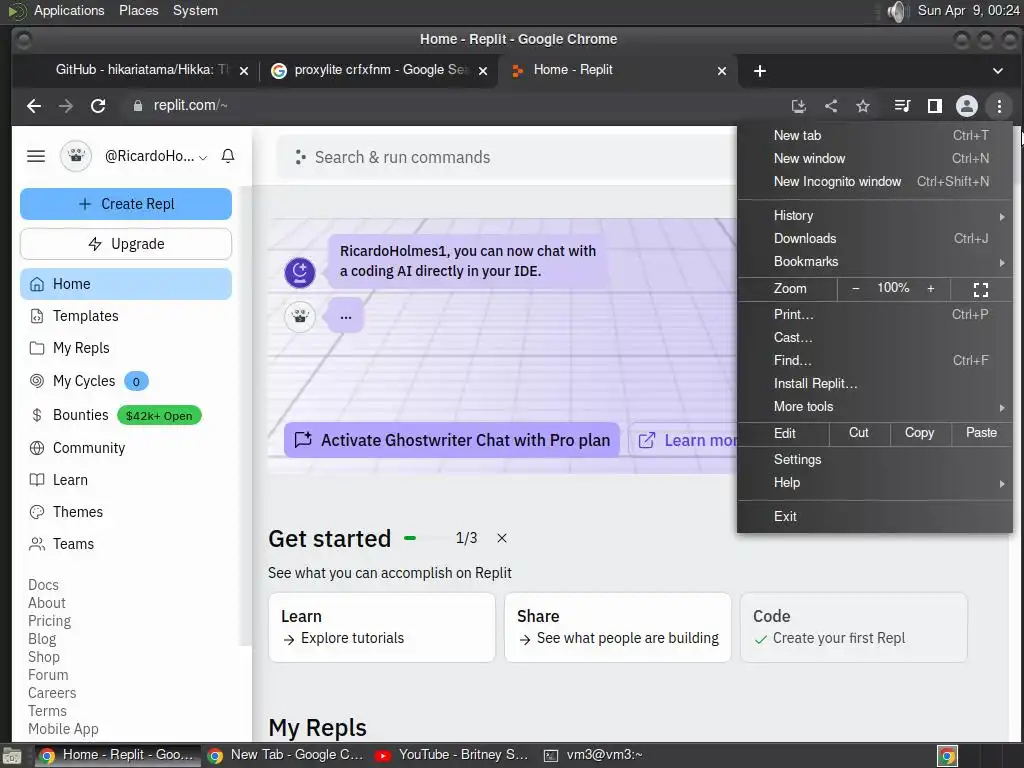Select New tab from Chrome menu
This screenshot has width=1024, height=768.
coord(874,136)
